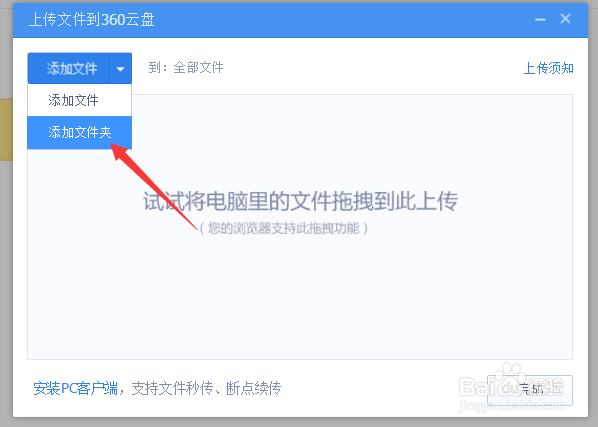Close the 上传文件到360云盘 dialog
The height and width of the screenshot is (427, 598).
565,19
